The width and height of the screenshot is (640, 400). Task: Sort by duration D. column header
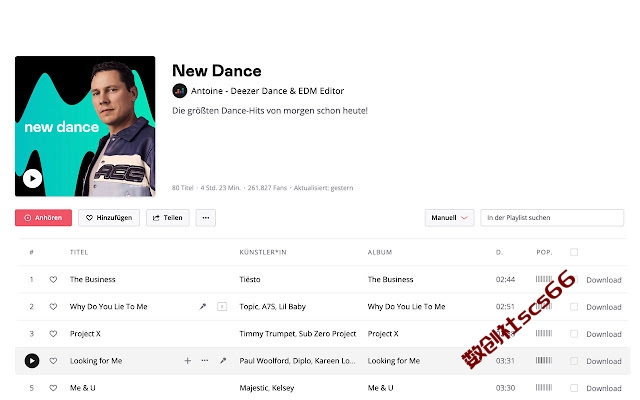point(499,252)
